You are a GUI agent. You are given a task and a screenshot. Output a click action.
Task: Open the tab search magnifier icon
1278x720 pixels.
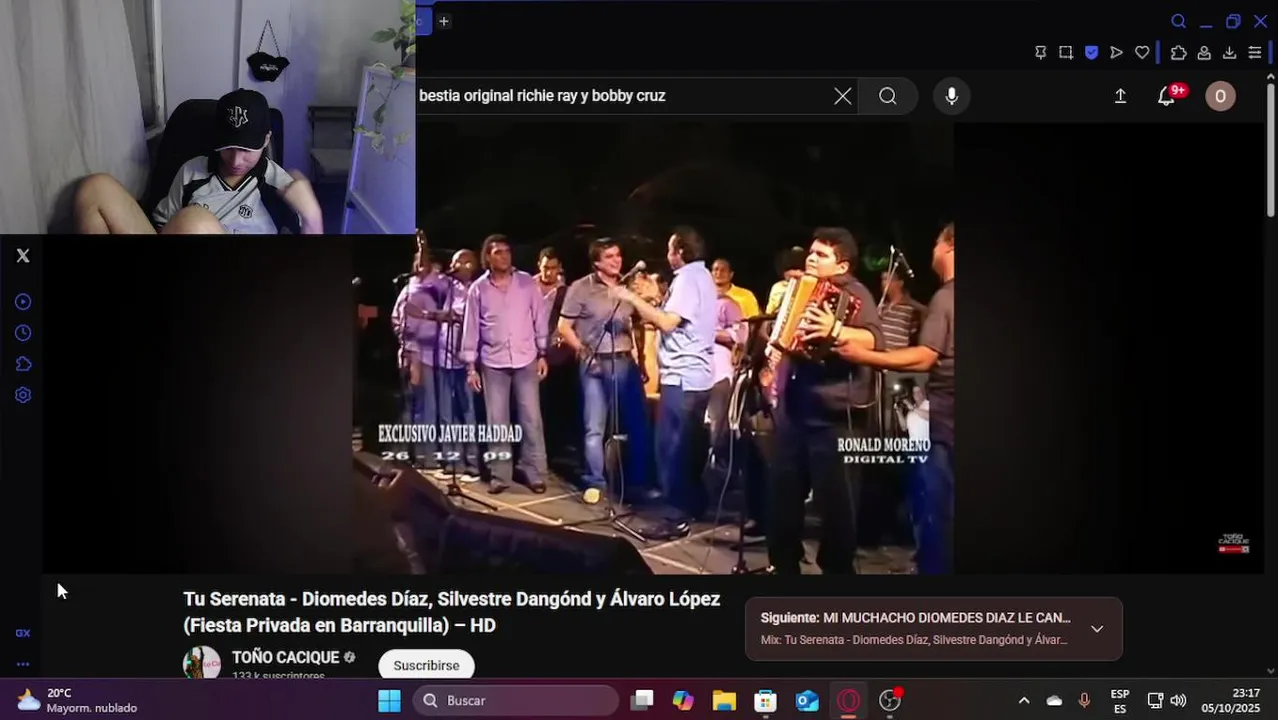point(1179,21)
